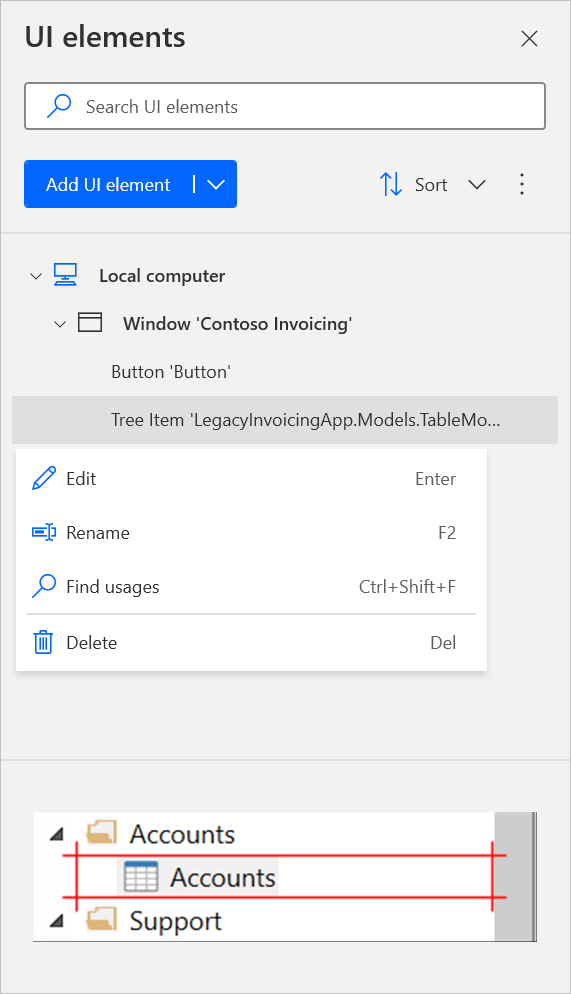Click the window icon beside Contoso Invoicing
Viewport: 571px width, 994px height.
pos(90,323)
